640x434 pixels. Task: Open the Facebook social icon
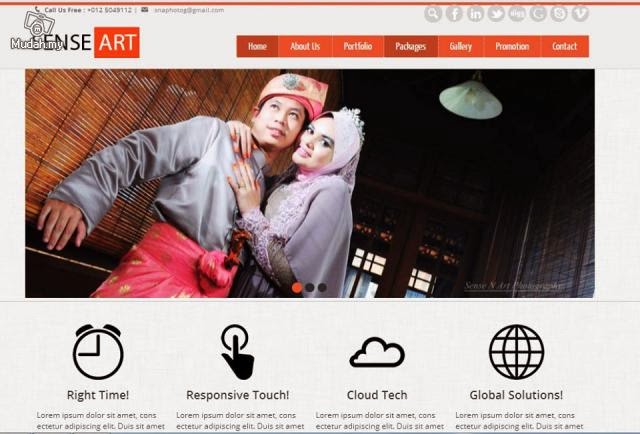tap(454, 14)
